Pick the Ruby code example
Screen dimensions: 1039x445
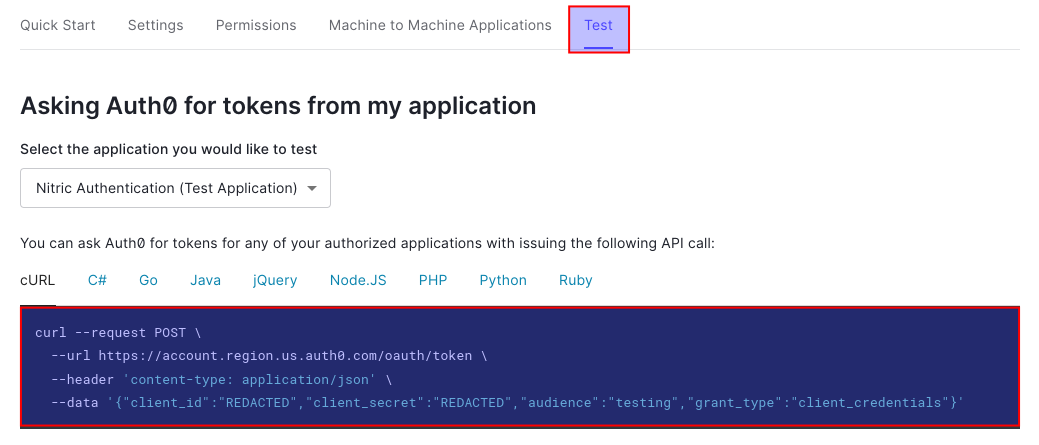(576, 280)
